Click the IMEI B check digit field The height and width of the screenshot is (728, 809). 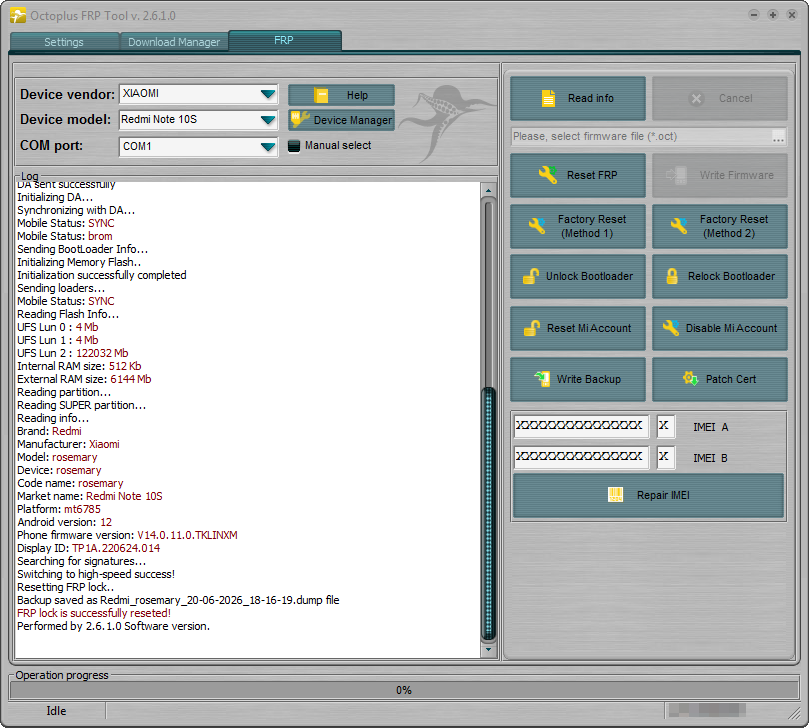(x=666, y=458)
